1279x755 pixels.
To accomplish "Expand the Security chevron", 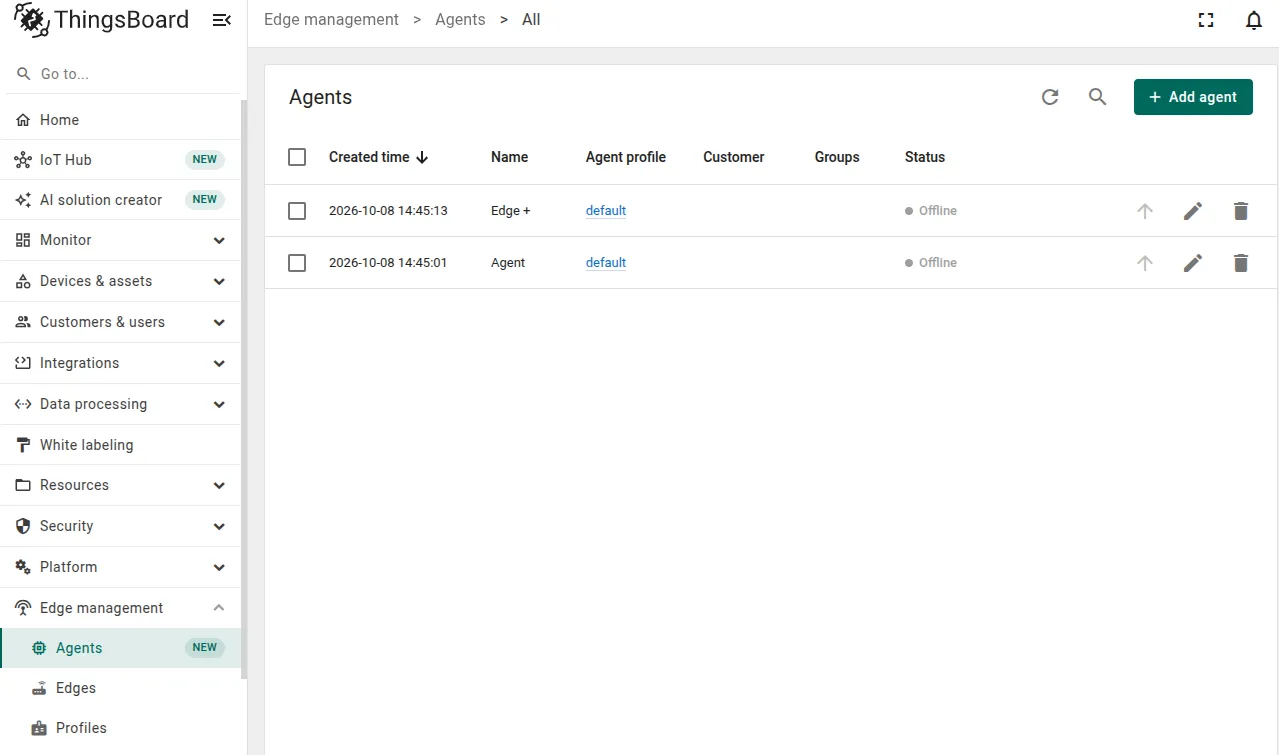I will (219, 526).
